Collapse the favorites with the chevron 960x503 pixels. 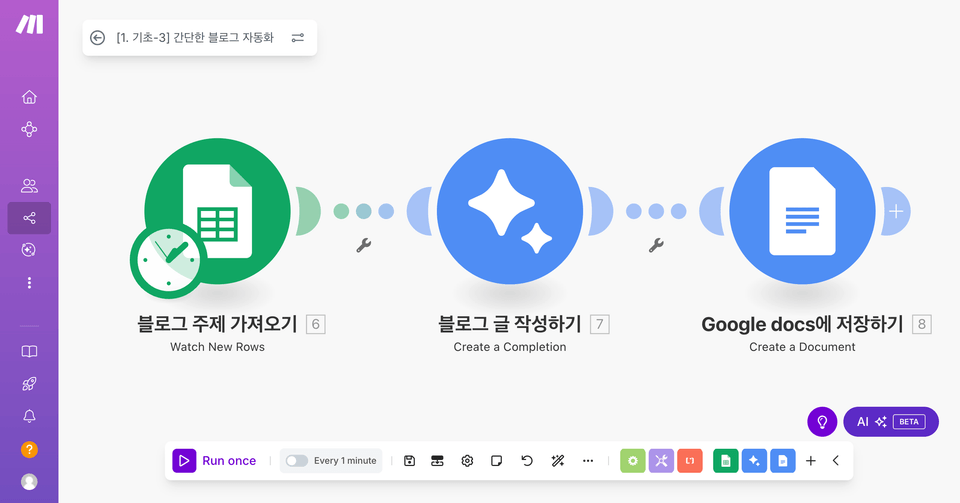[x=836, y=461]
